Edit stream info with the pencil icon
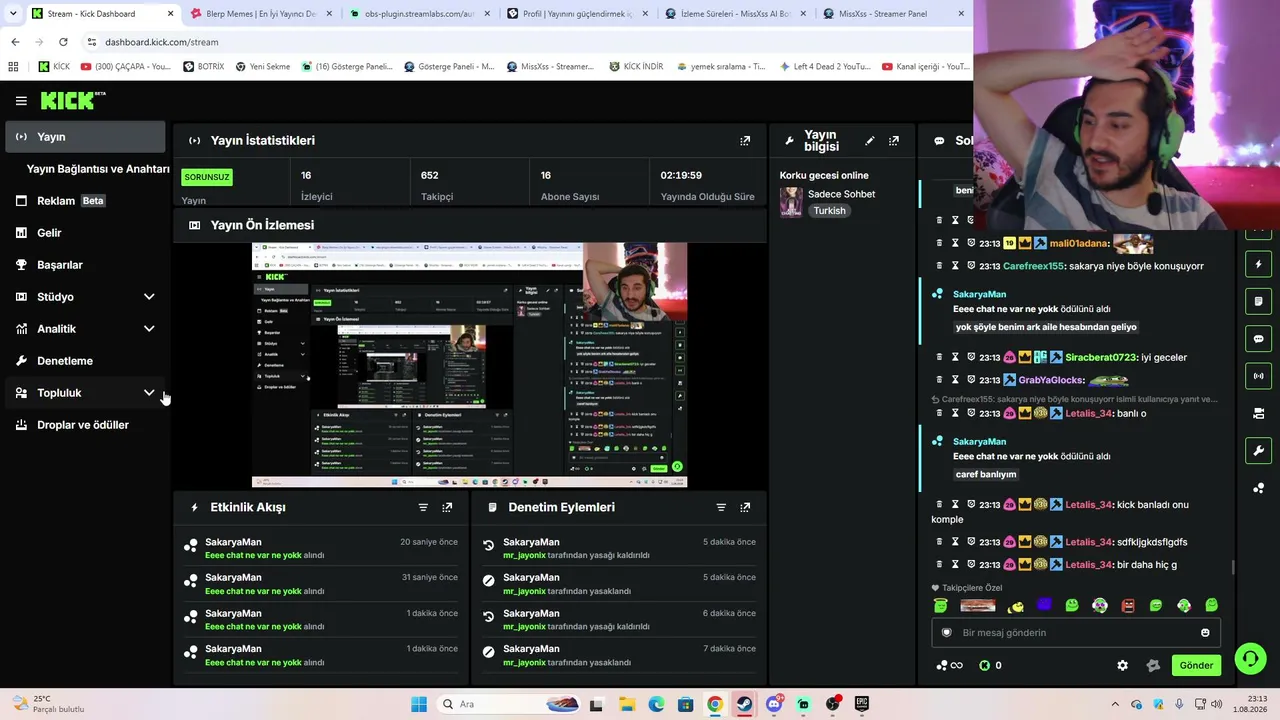This screenshot has height=720, width=1280. tap(870, 141)
